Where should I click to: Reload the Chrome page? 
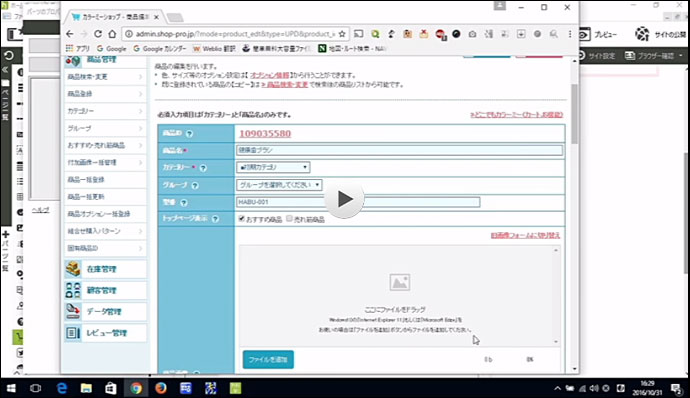[x=98, y=34]
